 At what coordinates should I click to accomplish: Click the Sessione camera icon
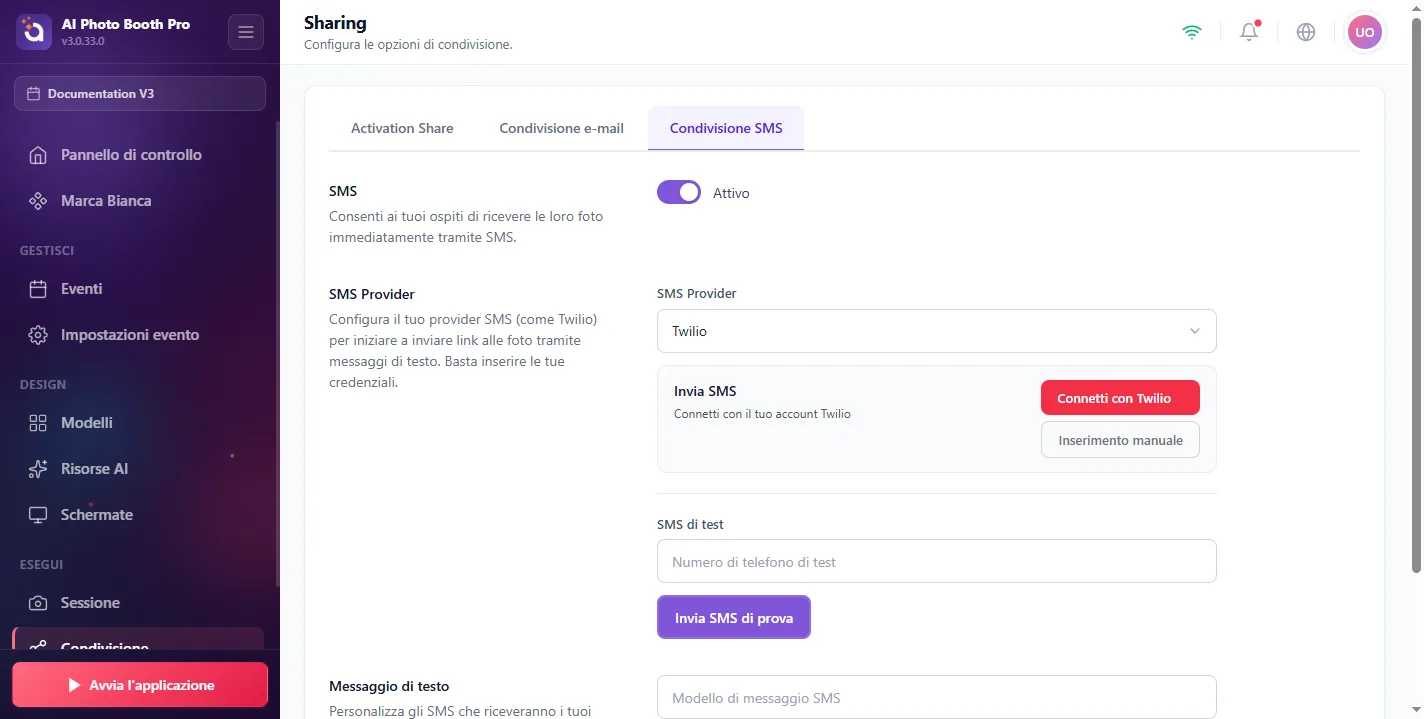pos(38,603)
